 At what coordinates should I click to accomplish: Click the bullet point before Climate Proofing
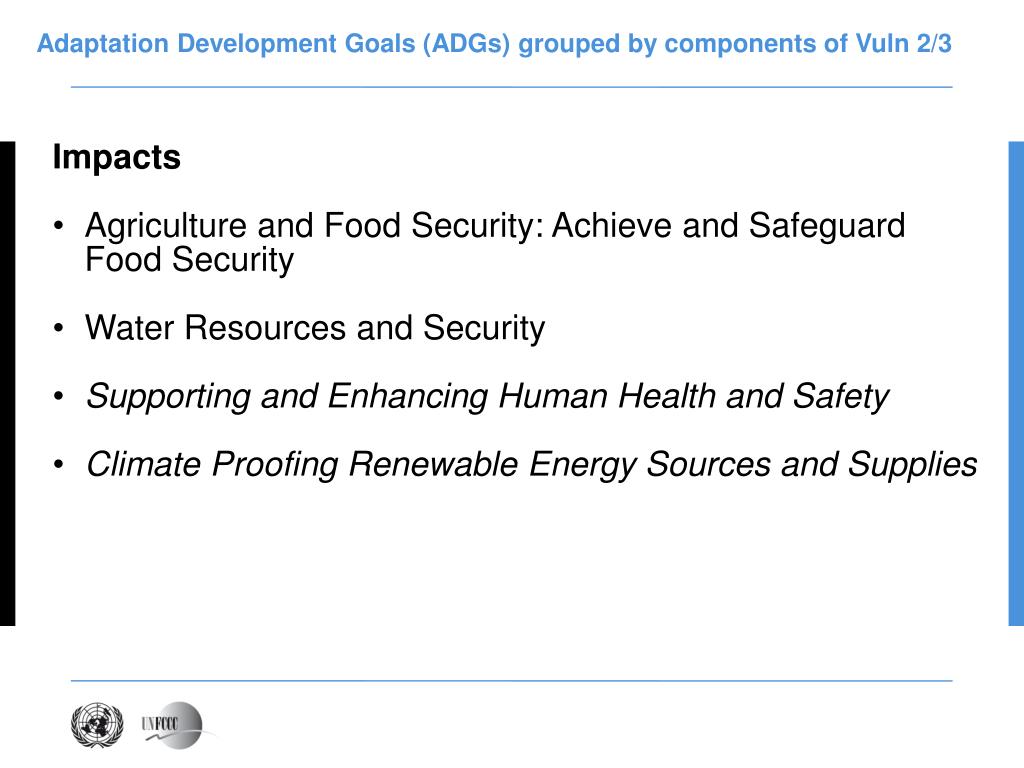(59, 465)
